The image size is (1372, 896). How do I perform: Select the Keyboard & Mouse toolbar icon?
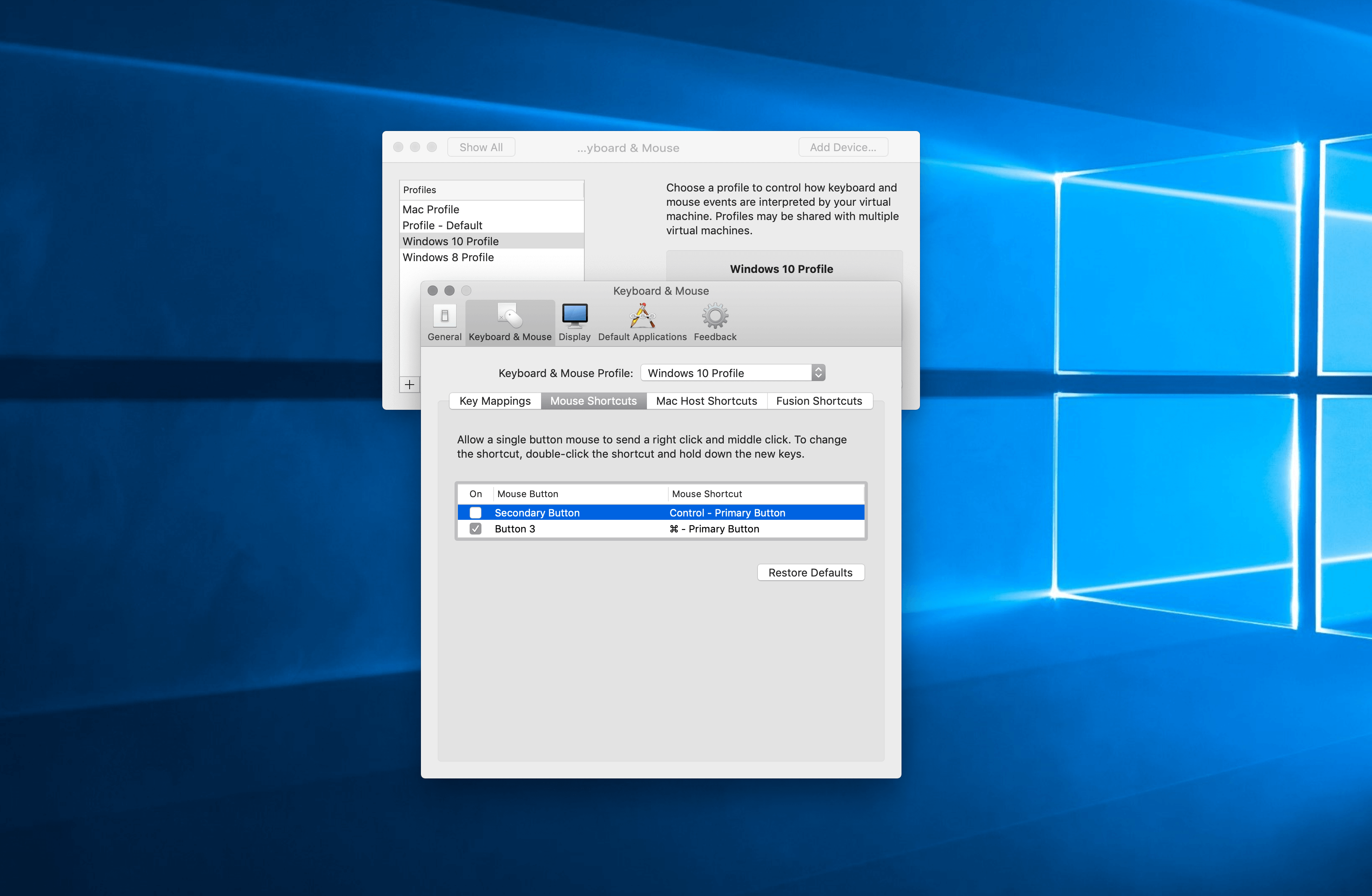(x=510, y=323)
